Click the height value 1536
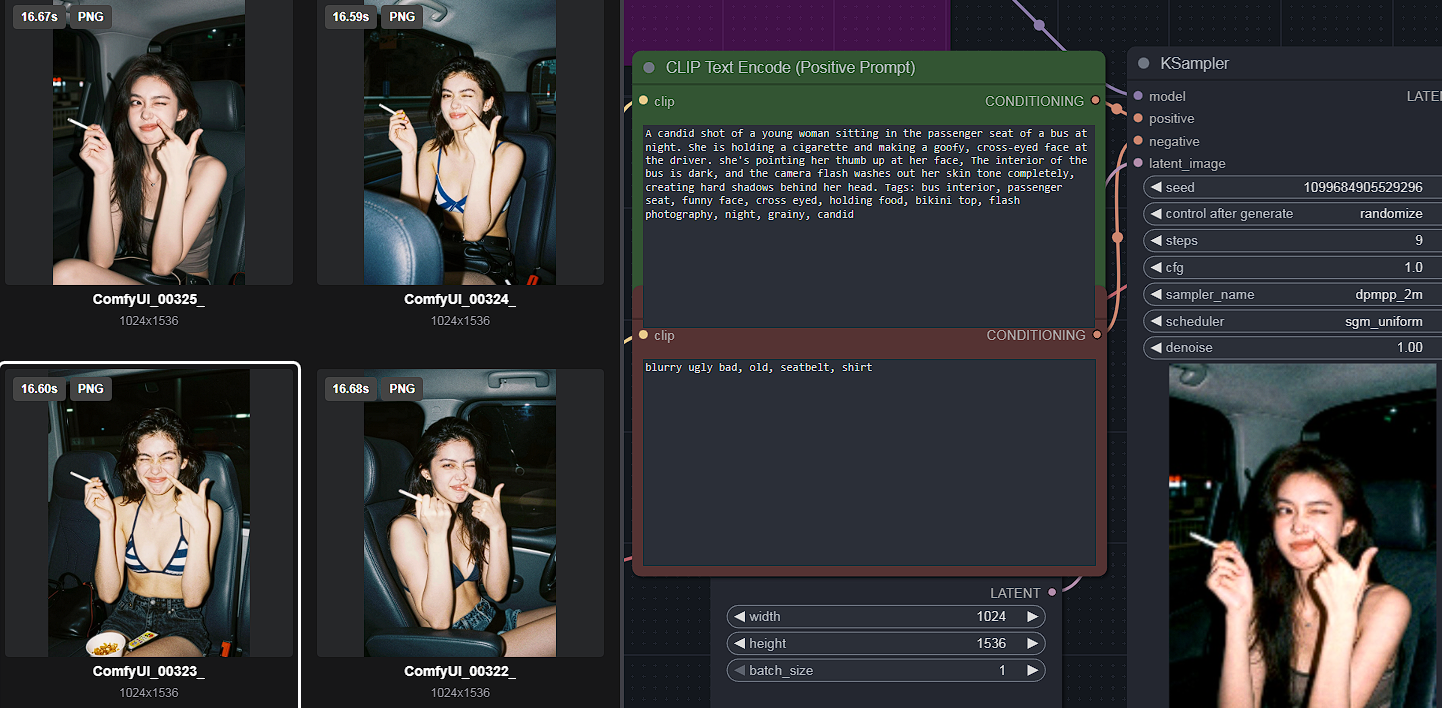Viewport: 1442px width, 708px height. click(x=991, y=643)
